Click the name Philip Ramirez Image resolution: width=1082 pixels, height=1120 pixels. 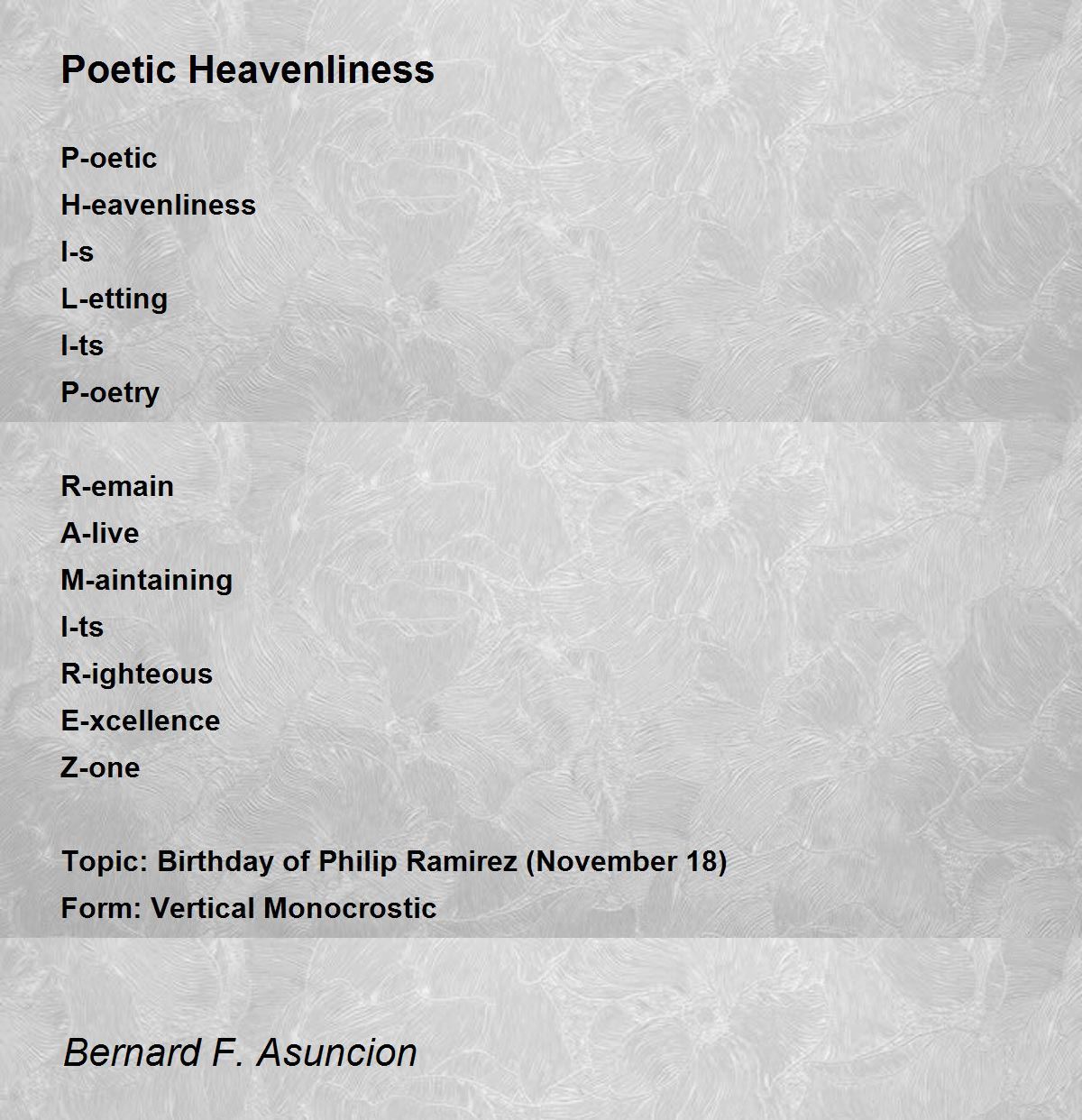point(417,861)
